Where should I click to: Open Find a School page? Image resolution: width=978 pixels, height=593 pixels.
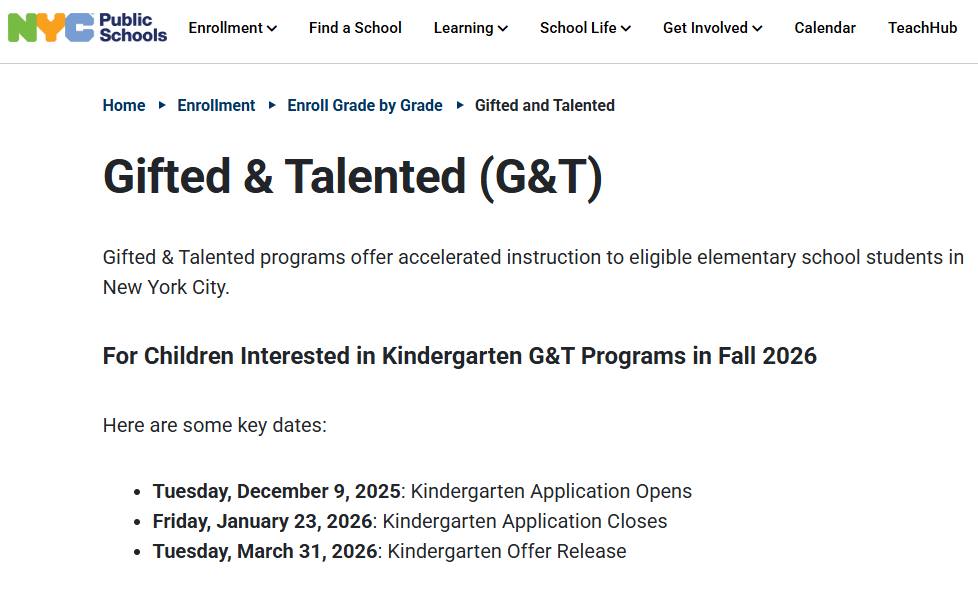[x=355, y=28]
